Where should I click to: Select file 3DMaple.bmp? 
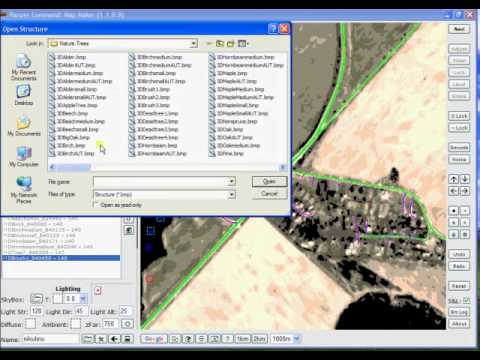(x=232, y=73)
